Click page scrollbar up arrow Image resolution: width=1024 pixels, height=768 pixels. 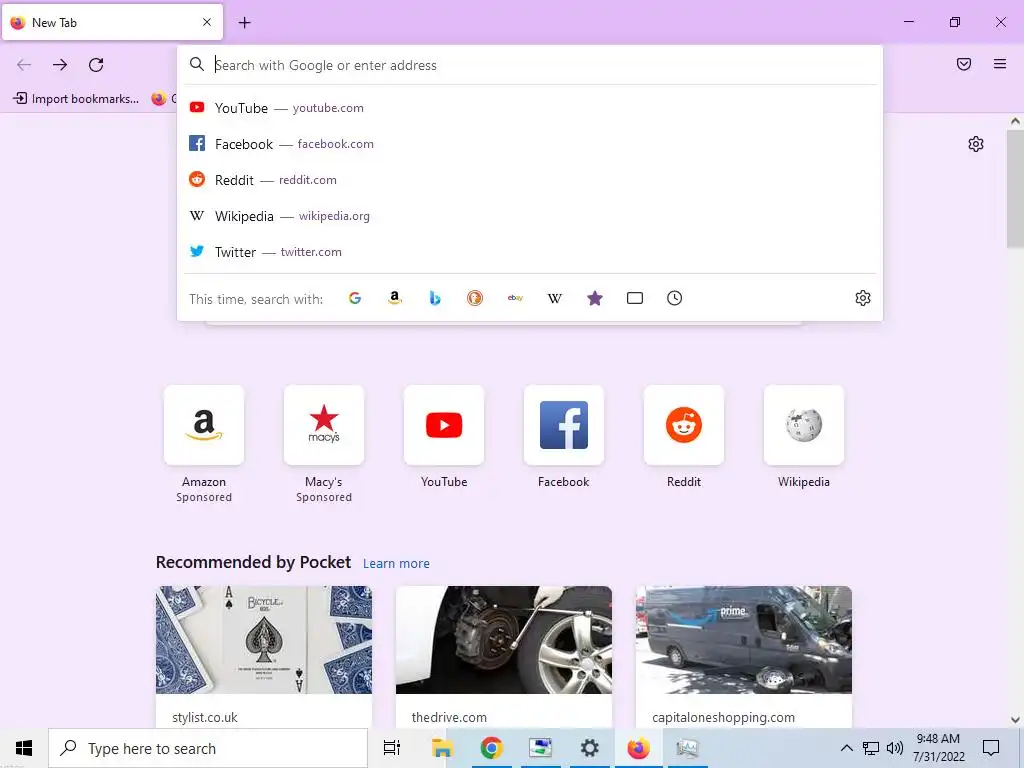pos(1015,121)
